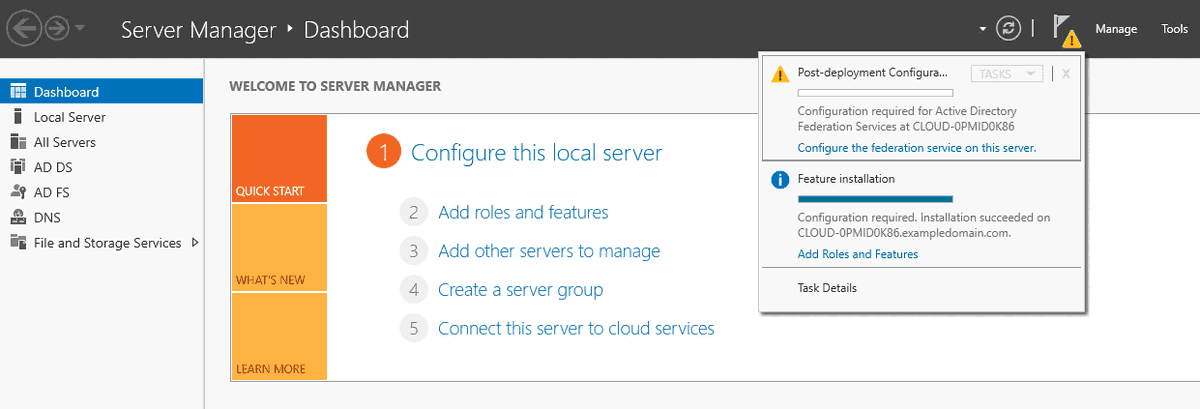The image size is (1200, 409).
Task: Click Configure the federation service on this server
Action: 917,148
